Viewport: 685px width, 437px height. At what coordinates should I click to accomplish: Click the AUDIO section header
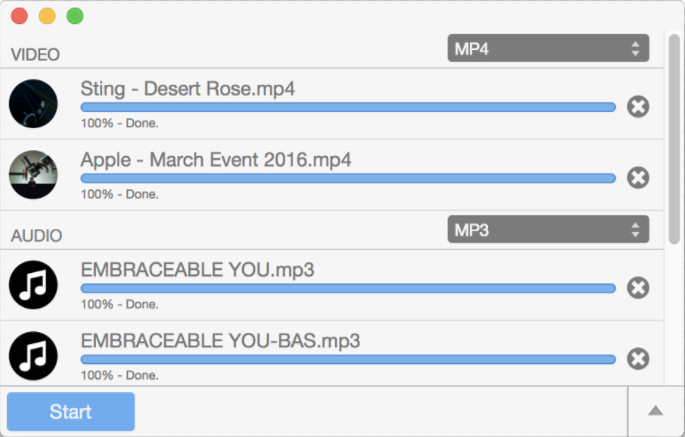(36, 236)
